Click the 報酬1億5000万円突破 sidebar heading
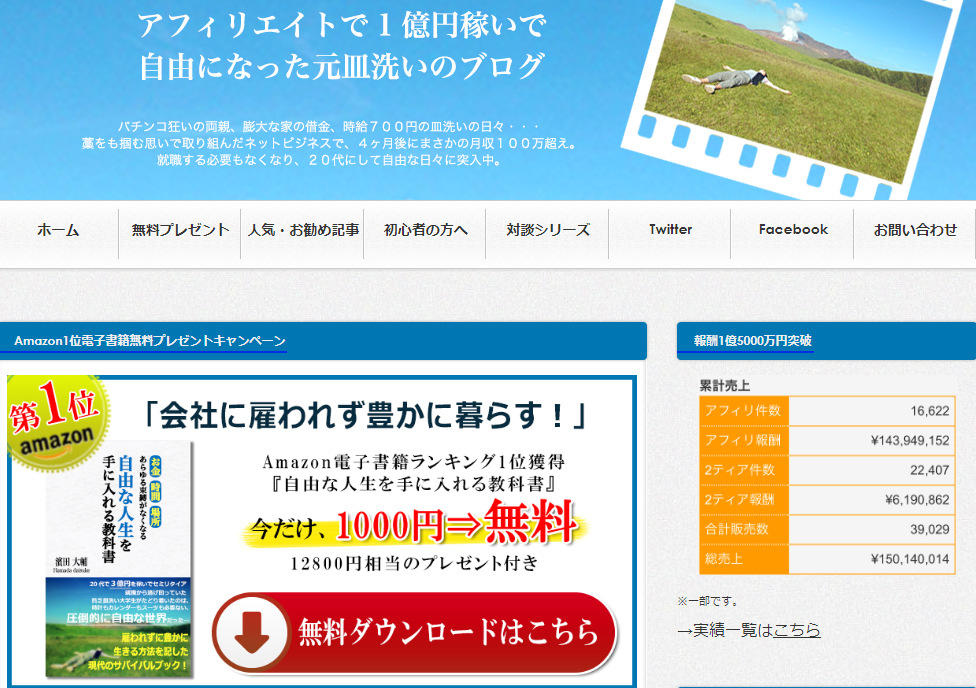976x688 pixels. pyautogui.click(x=753, y=341)
